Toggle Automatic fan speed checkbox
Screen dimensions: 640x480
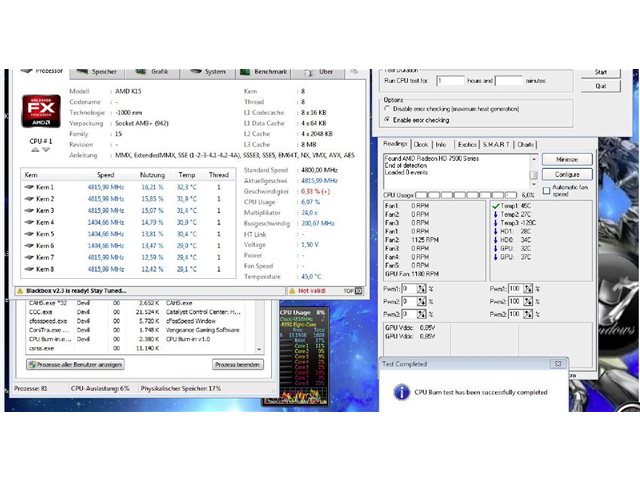(x=547, y=191)
